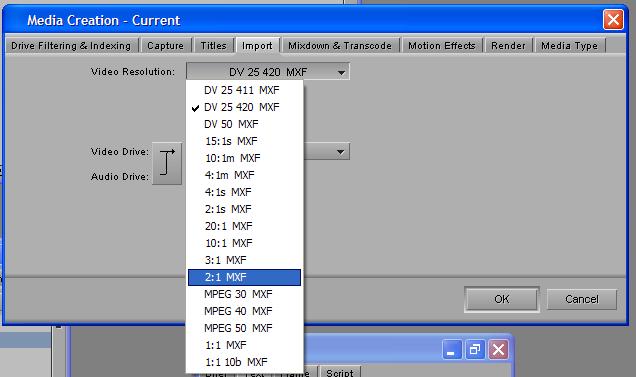Close the Media Creation dialog
The height and width of the screenshot is (377, 636).
(613, 19)
